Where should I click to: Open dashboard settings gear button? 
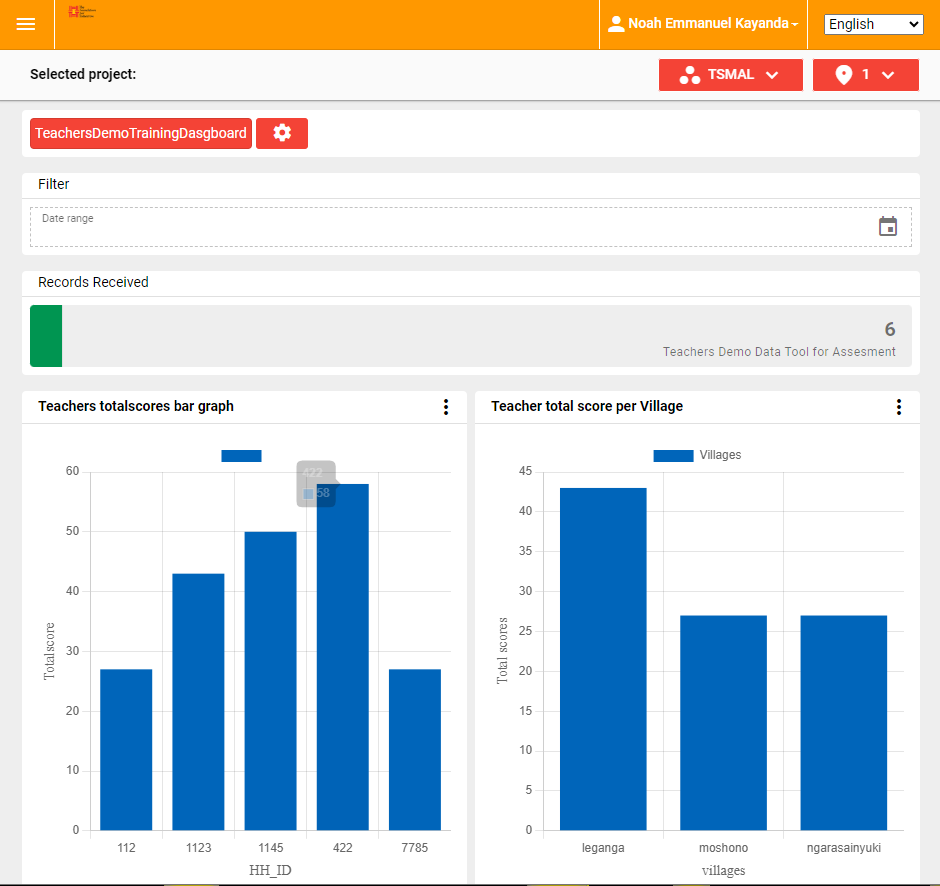282,133
